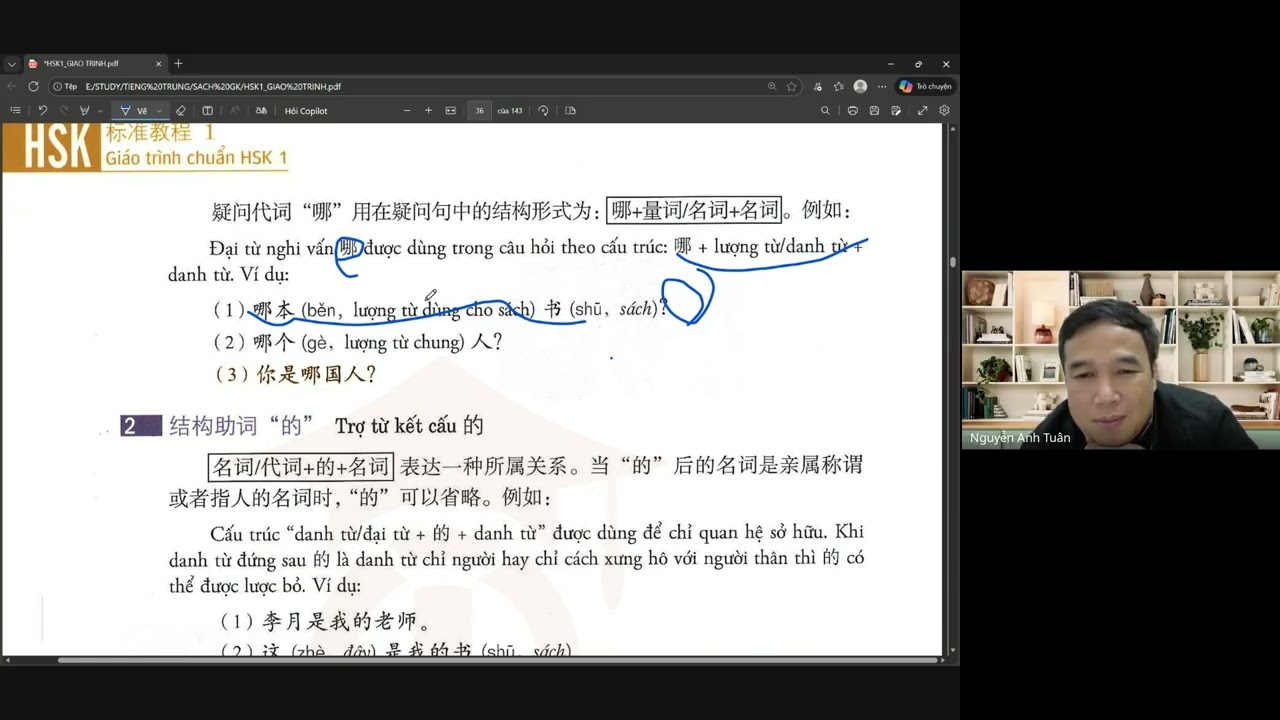This screenshot has width=1280, height=720.
Task: Open browser extensions icon
Action: pos(818,86)
